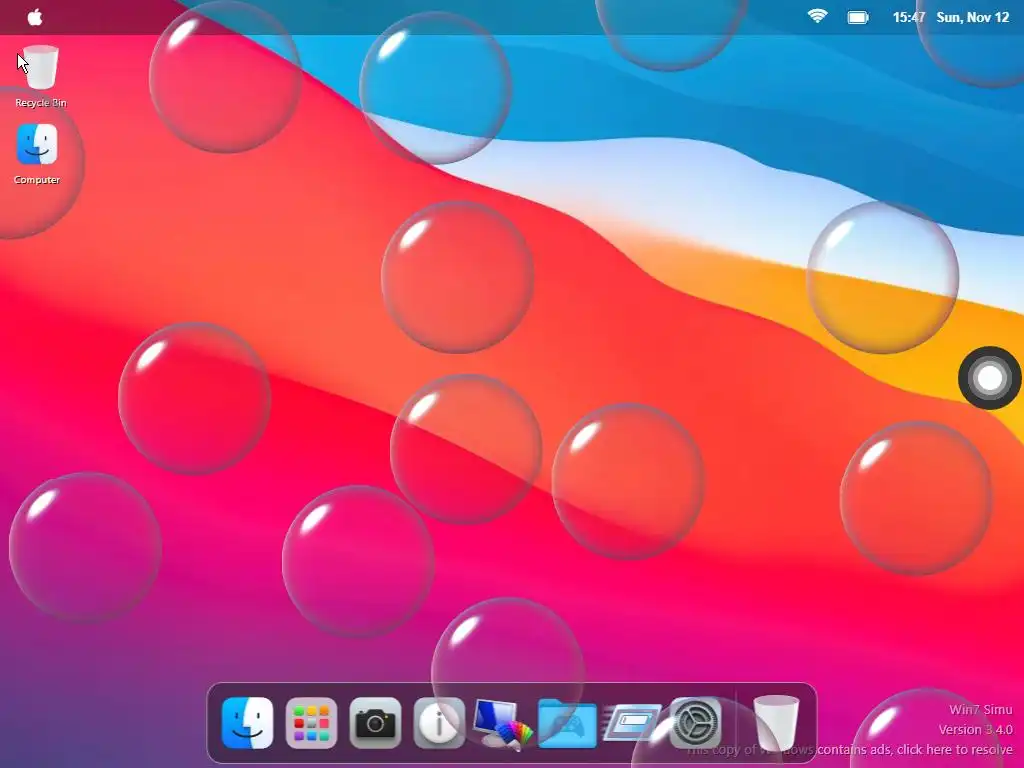Image resolution: width=1024 pixels, height=768 pixels.
Task: Select the Recycle Bin desktop icon
Action: 40,76
